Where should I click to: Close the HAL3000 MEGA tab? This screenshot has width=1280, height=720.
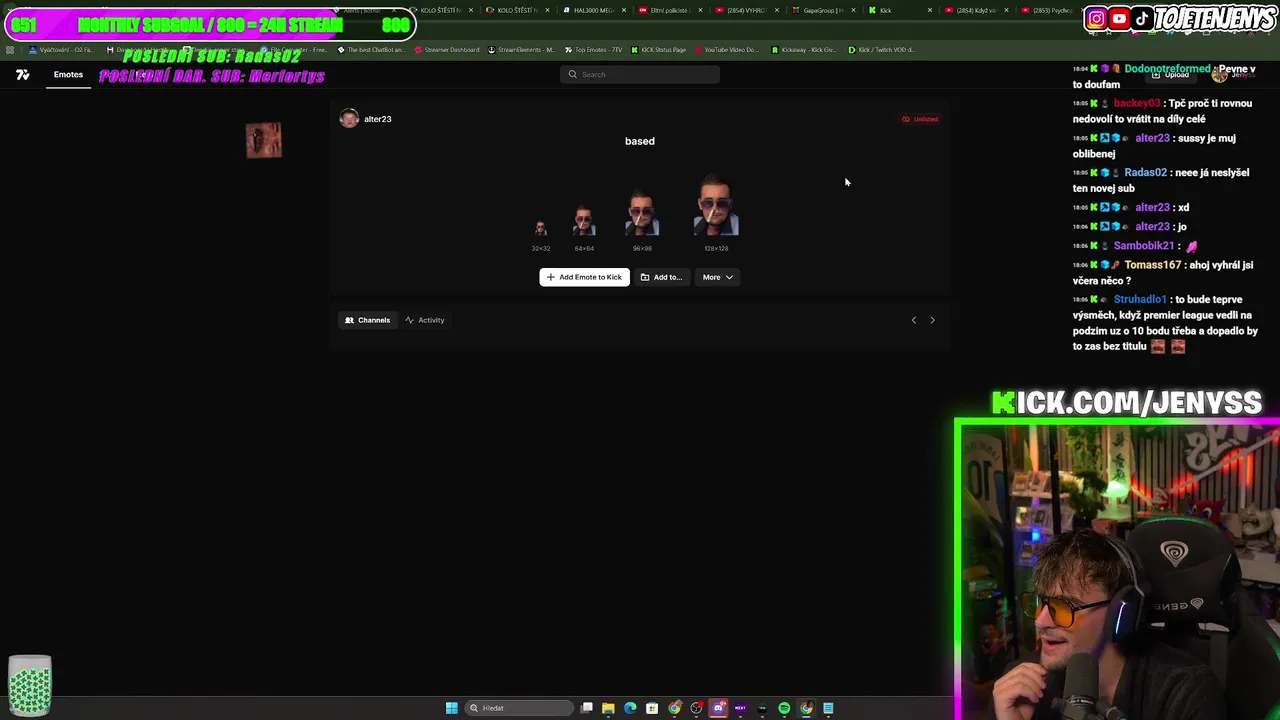point(624,10)
